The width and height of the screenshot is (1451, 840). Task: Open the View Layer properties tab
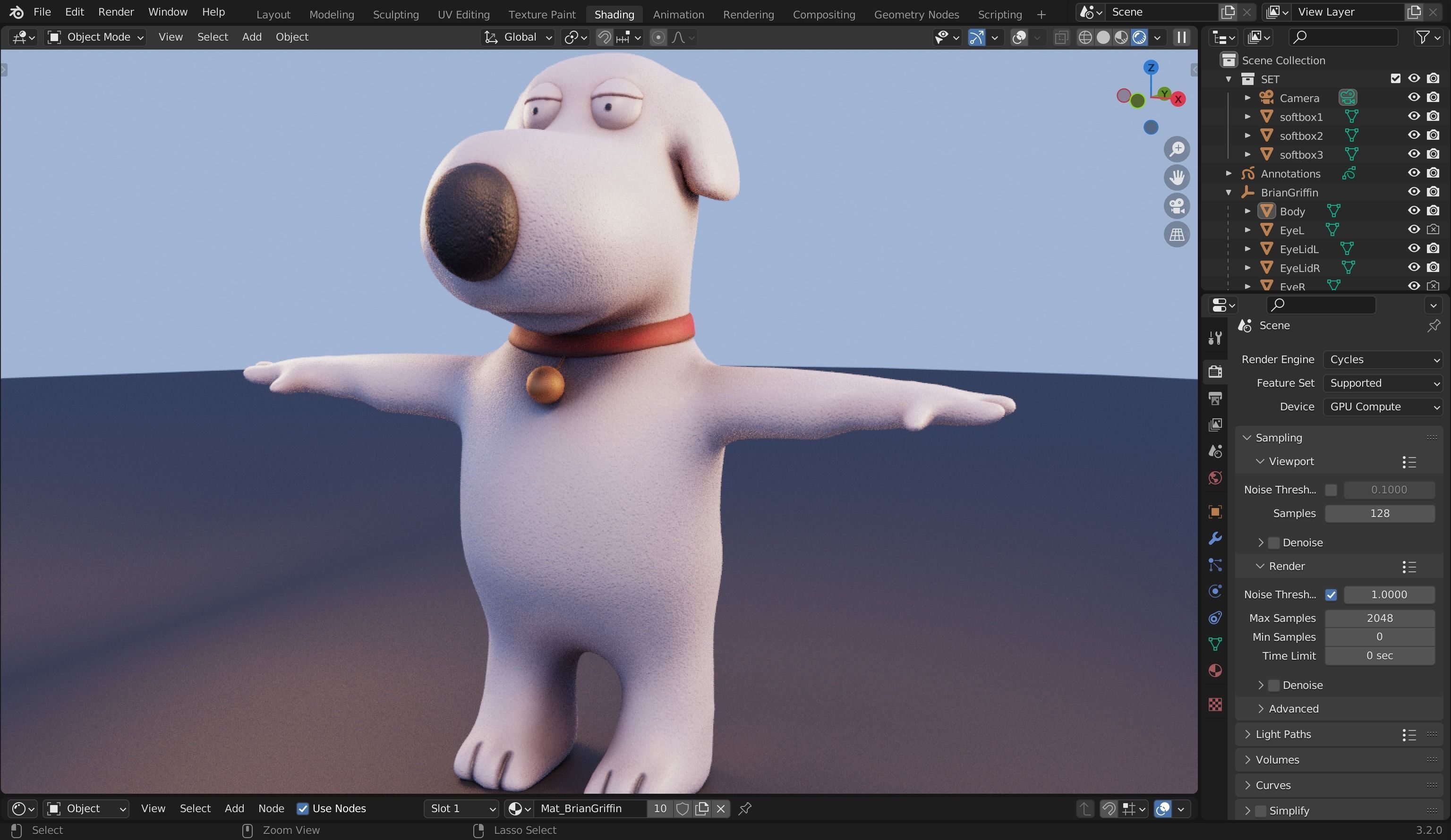pyautogui.click(x=1215, y=424)
